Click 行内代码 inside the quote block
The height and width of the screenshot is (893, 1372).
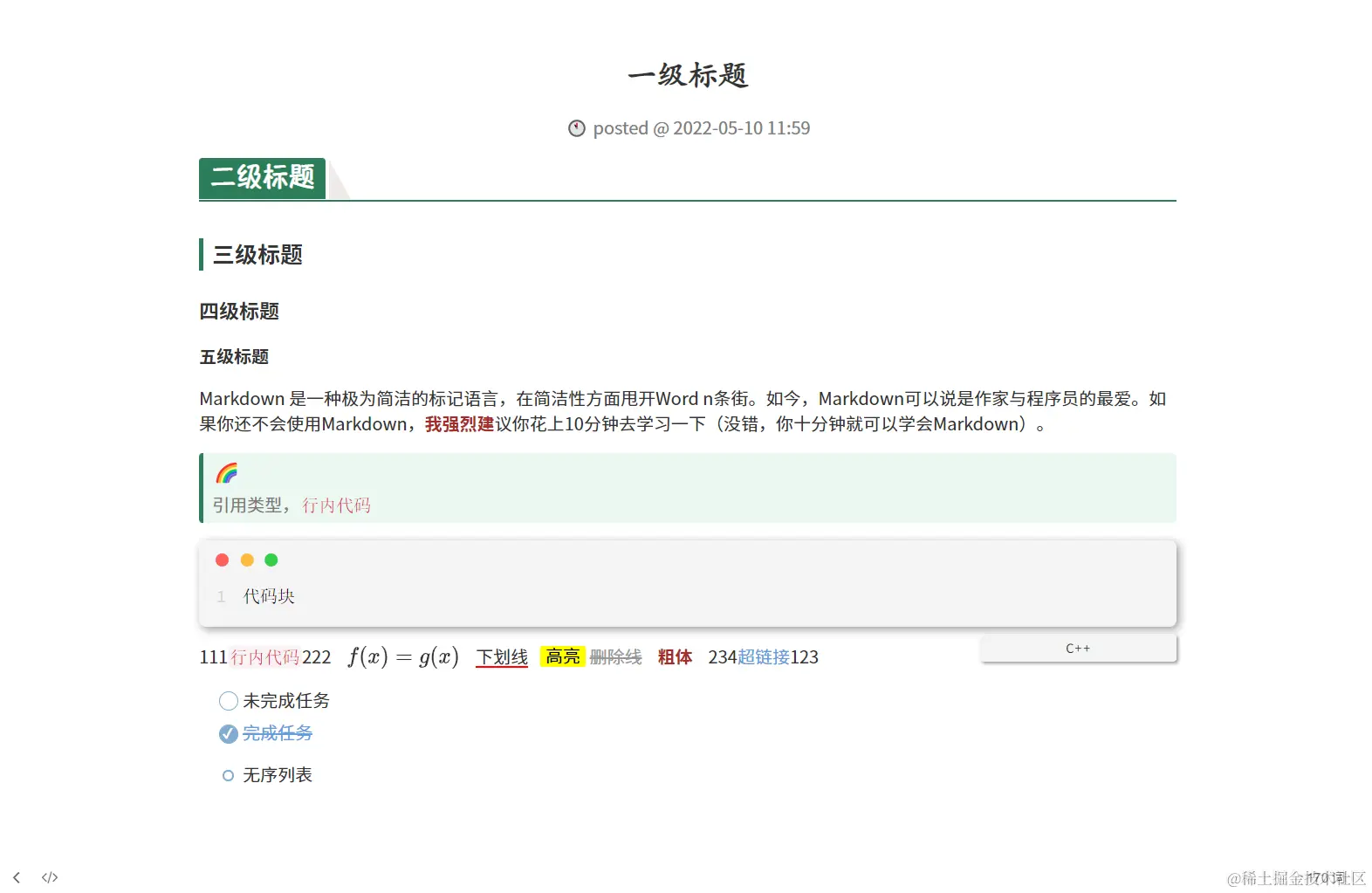(337, 505)
